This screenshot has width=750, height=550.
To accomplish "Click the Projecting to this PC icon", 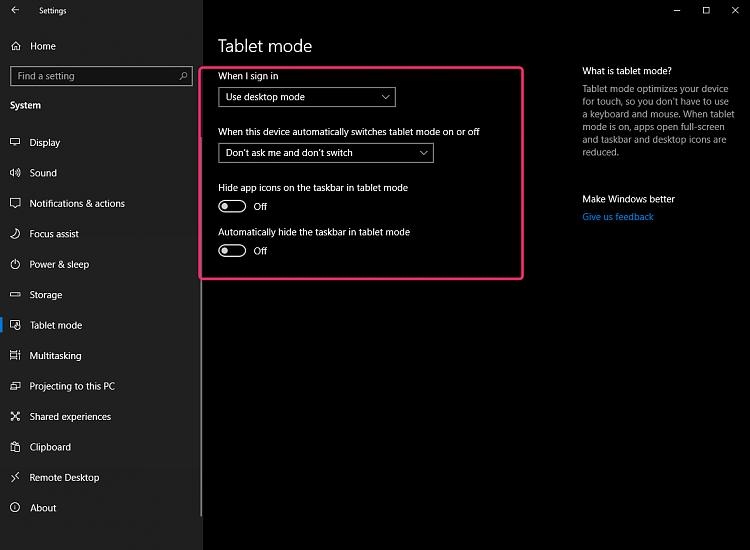I will (15, 386).
